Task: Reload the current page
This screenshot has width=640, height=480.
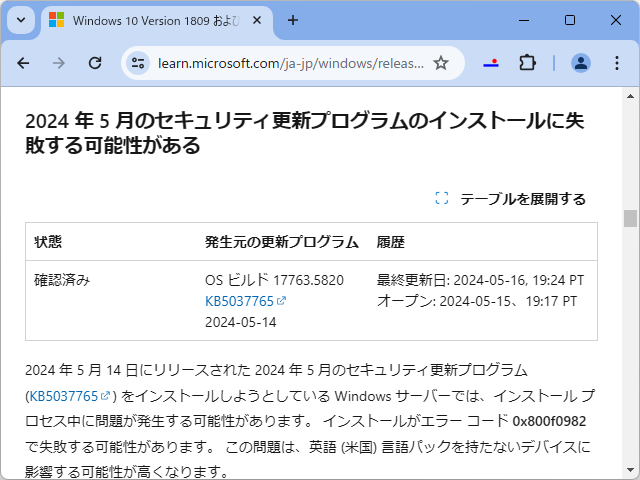Action: click(x=95, y=63)
